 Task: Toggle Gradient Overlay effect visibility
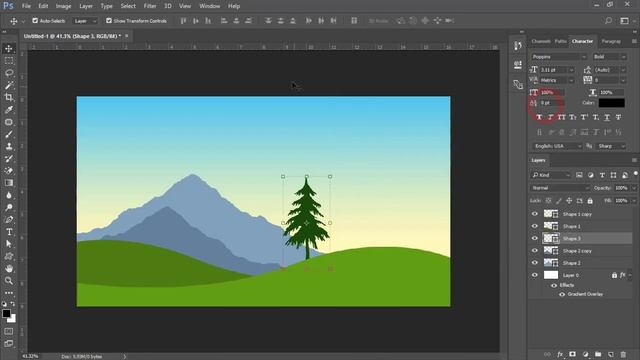[x=562, y=294]
